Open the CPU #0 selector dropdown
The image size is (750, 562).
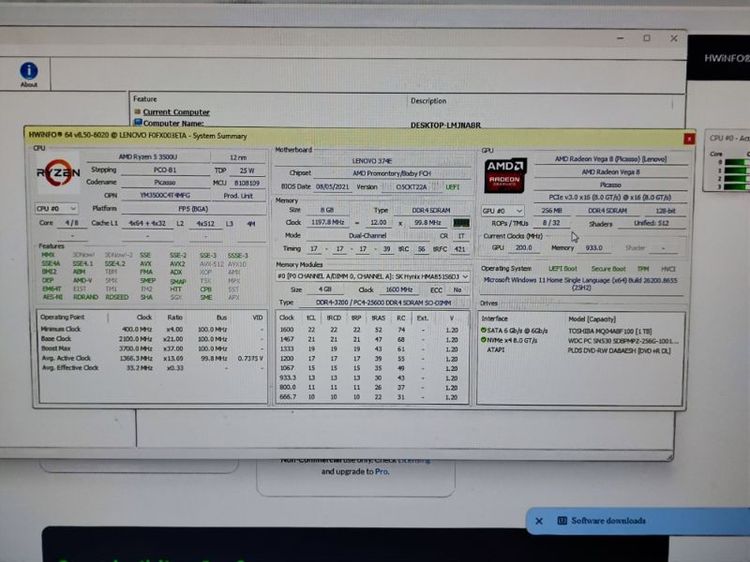pos(56,209)
